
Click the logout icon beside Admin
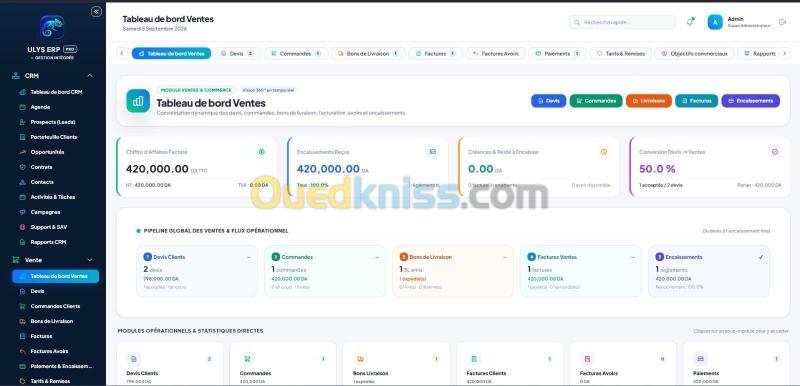(782, 22)
